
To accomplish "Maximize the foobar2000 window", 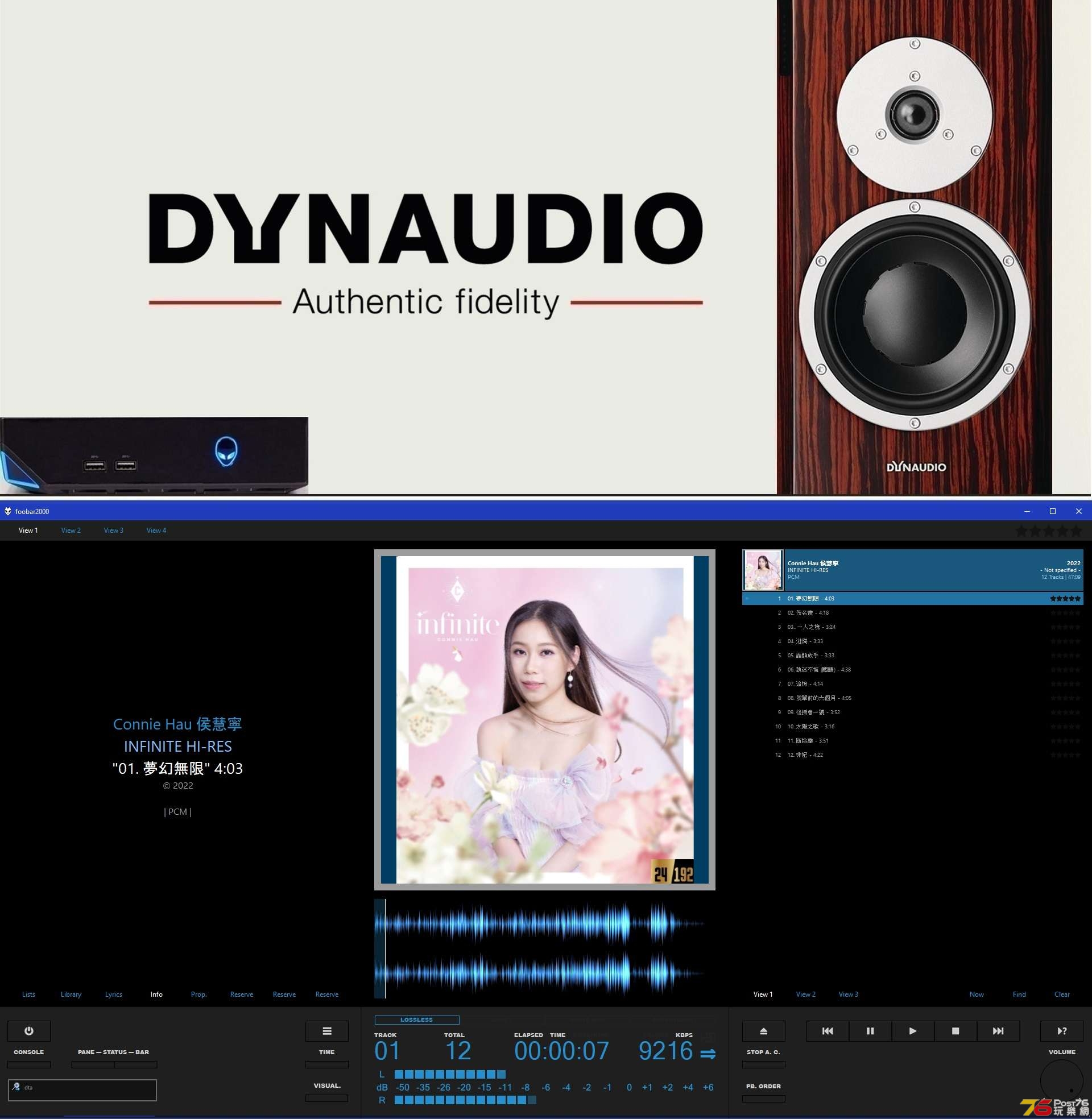I will 1052,511.
